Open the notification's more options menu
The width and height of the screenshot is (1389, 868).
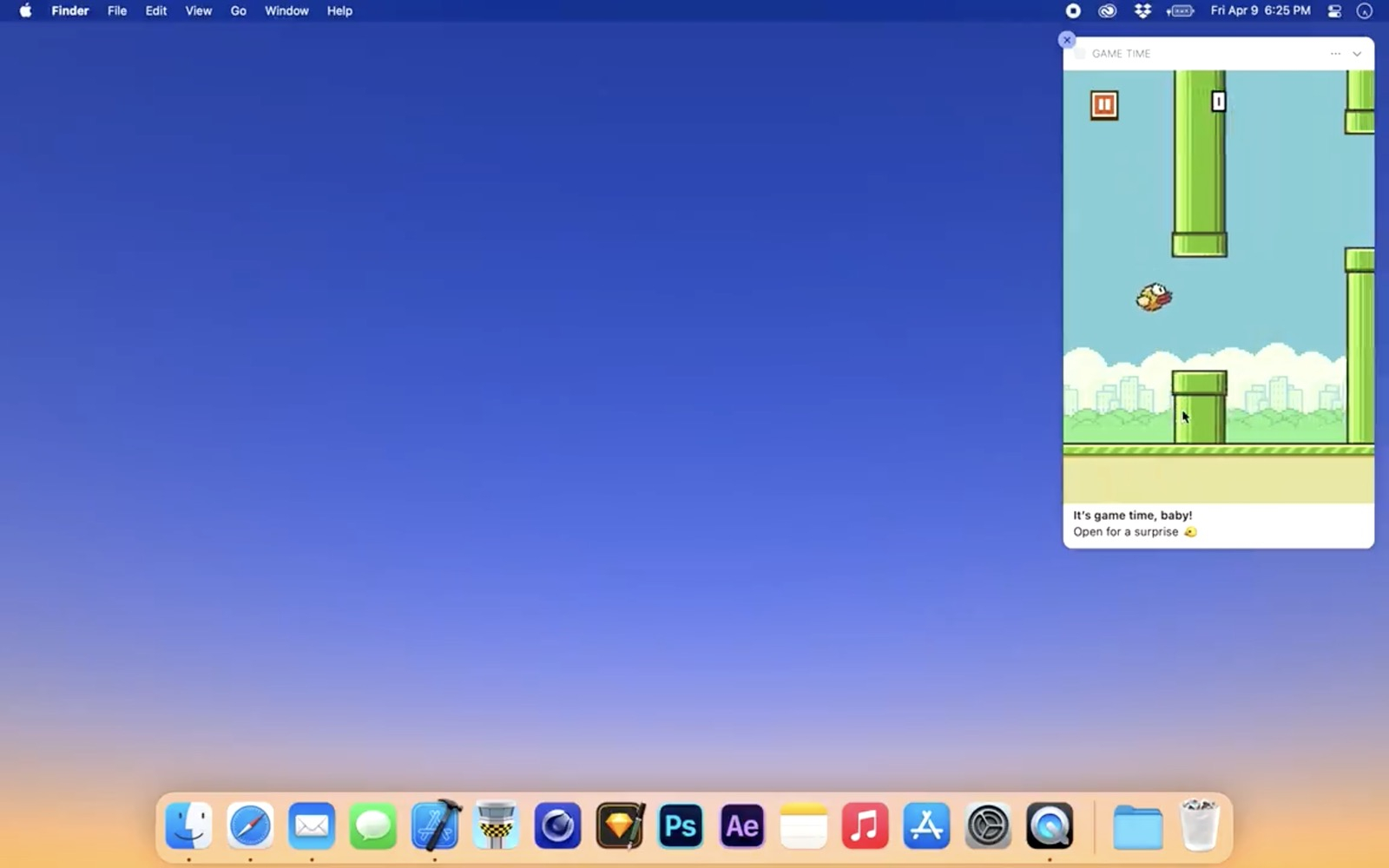coord(1334,53)
